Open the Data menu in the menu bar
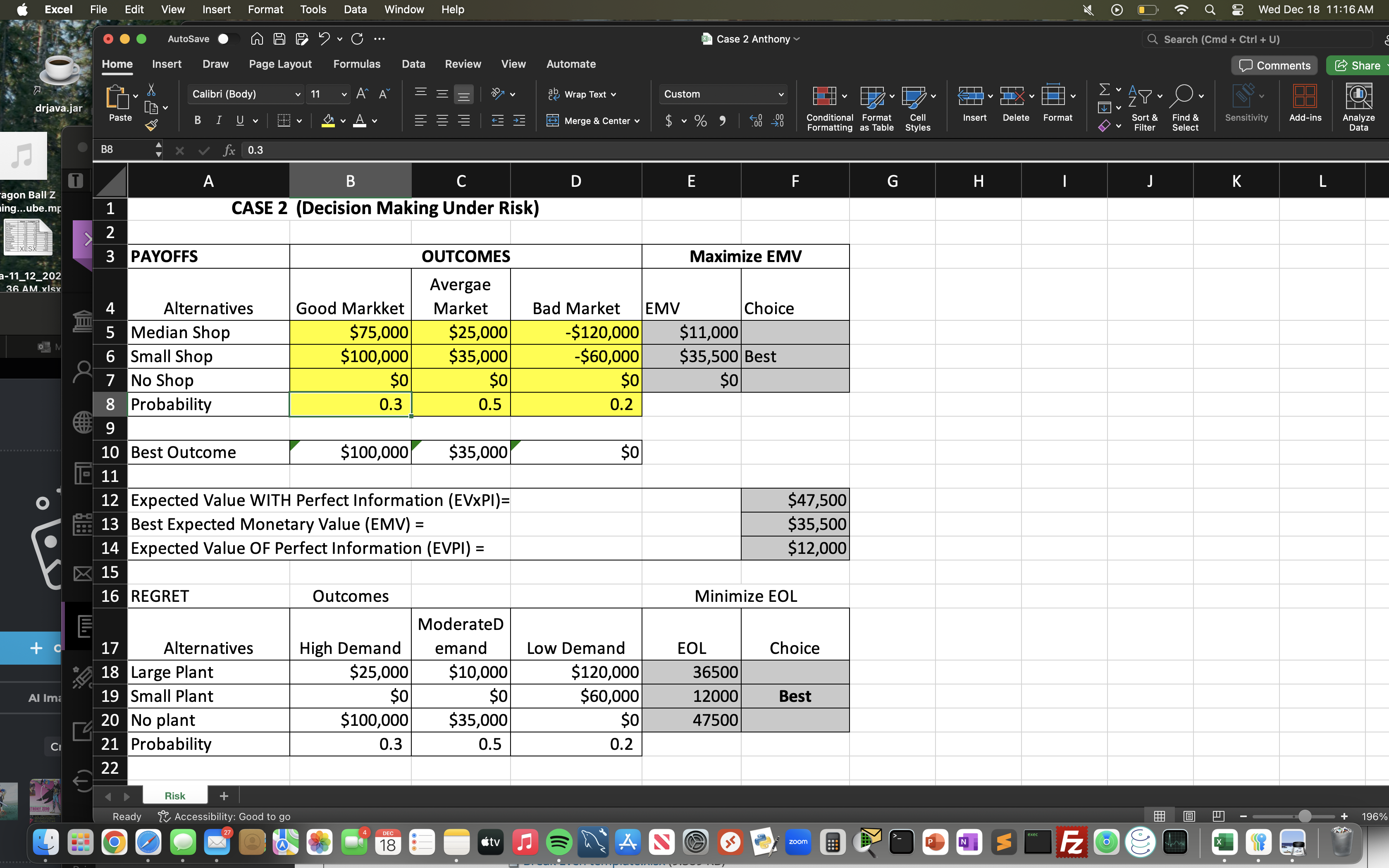The width and height of the screenshot is (1389, 868). (355, 9)
